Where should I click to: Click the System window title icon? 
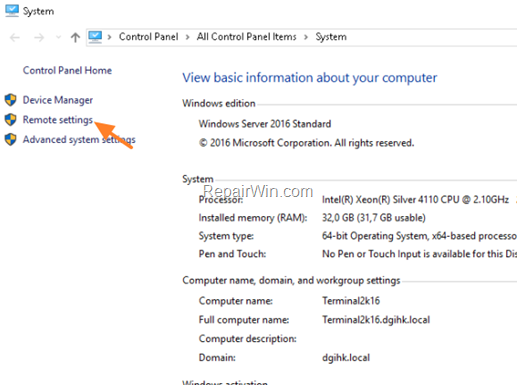point(12,11)
